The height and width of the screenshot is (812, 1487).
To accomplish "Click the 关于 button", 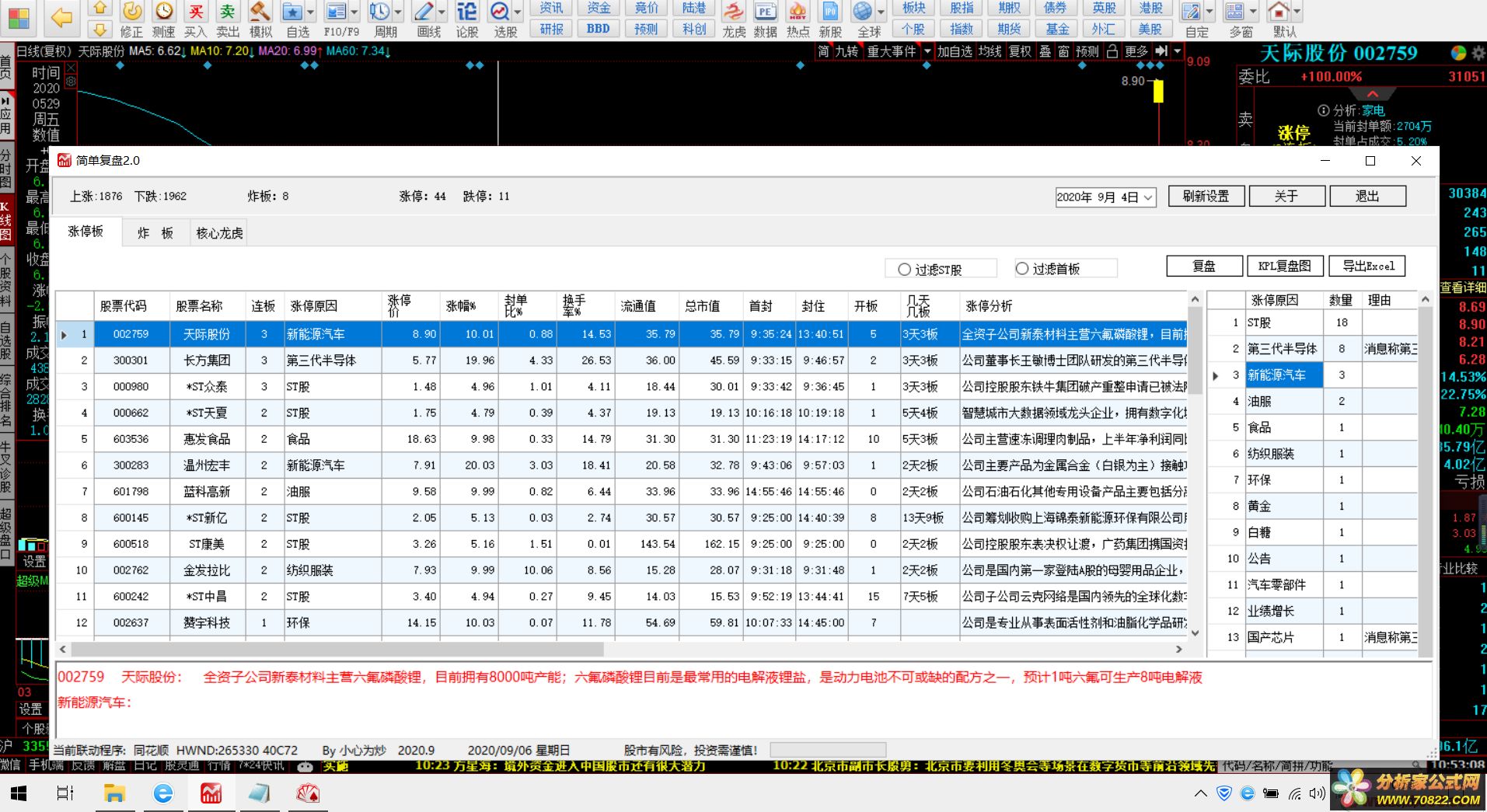I will click(1286, 197).
